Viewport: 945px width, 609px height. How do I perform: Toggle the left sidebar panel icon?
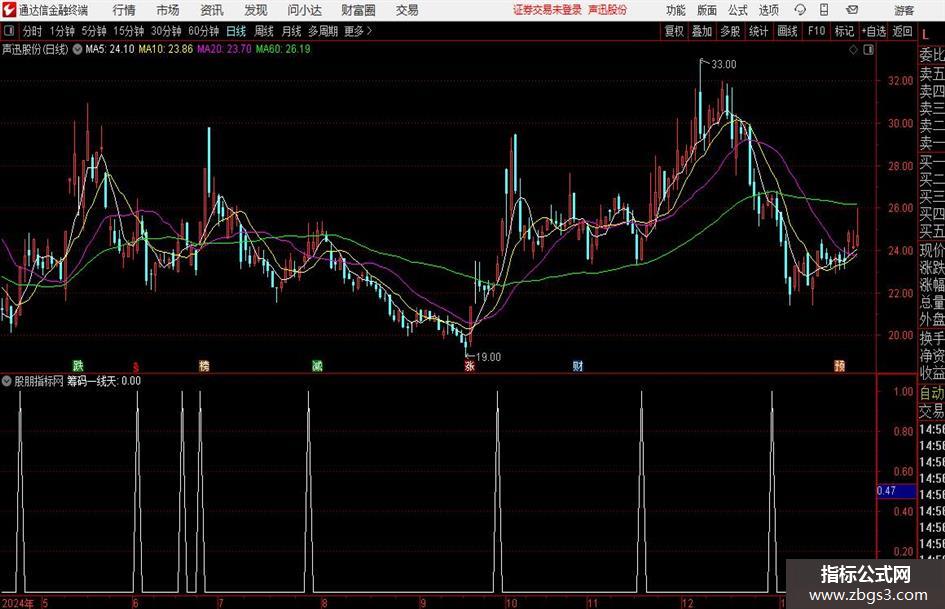(9, 31)
